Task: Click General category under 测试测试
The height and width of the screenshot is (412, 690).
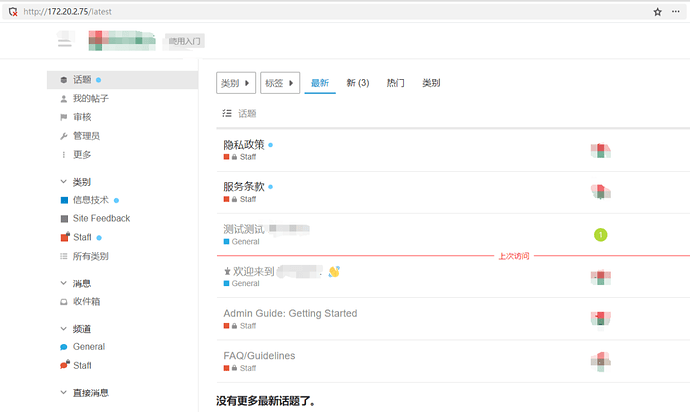Action: coord(242,242)
